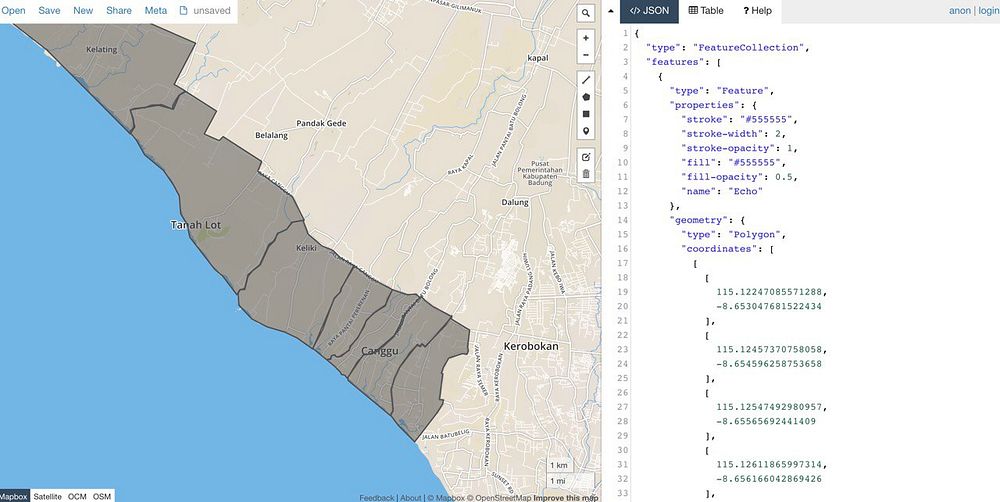Collapse the side panel with arrow
The width and height of the screenshot is (1000, 502).
[610, 11]
